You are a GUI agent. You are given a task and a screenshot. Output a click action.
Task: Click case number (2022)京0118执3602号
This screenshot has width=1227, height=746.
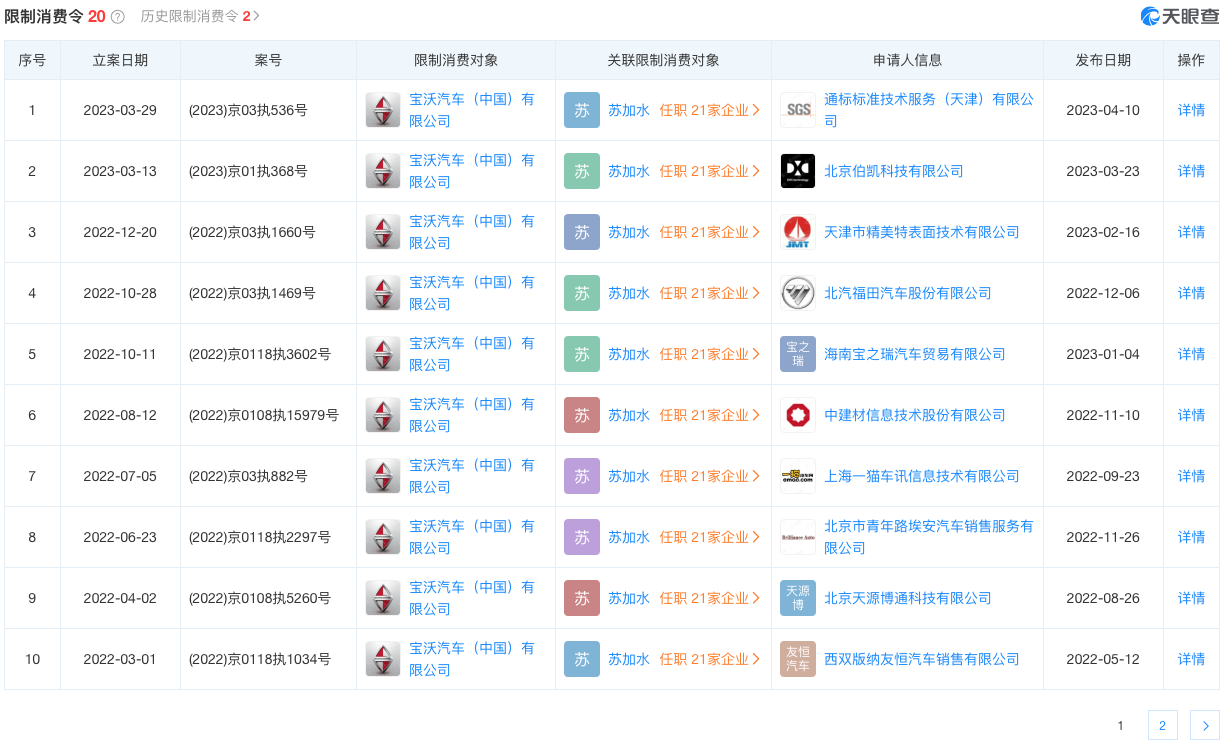point(260,354)
